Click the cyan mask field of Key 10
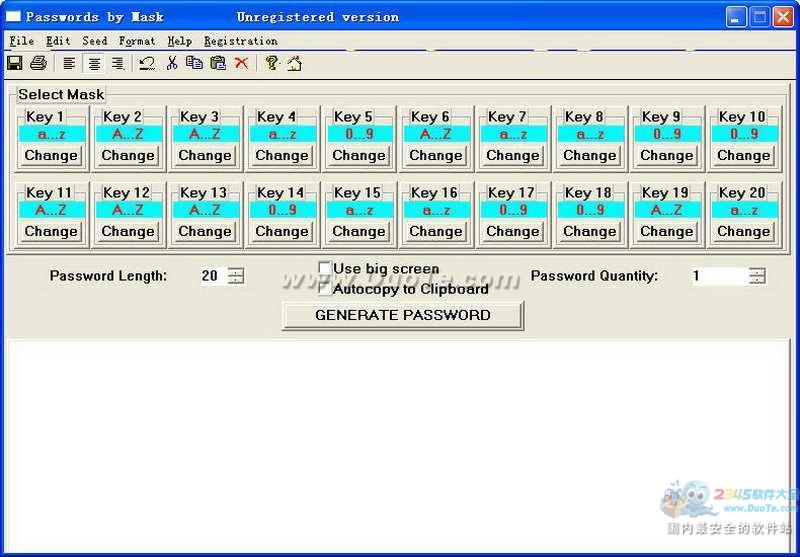Screen dimensions: 800x557 coord(743,134)
